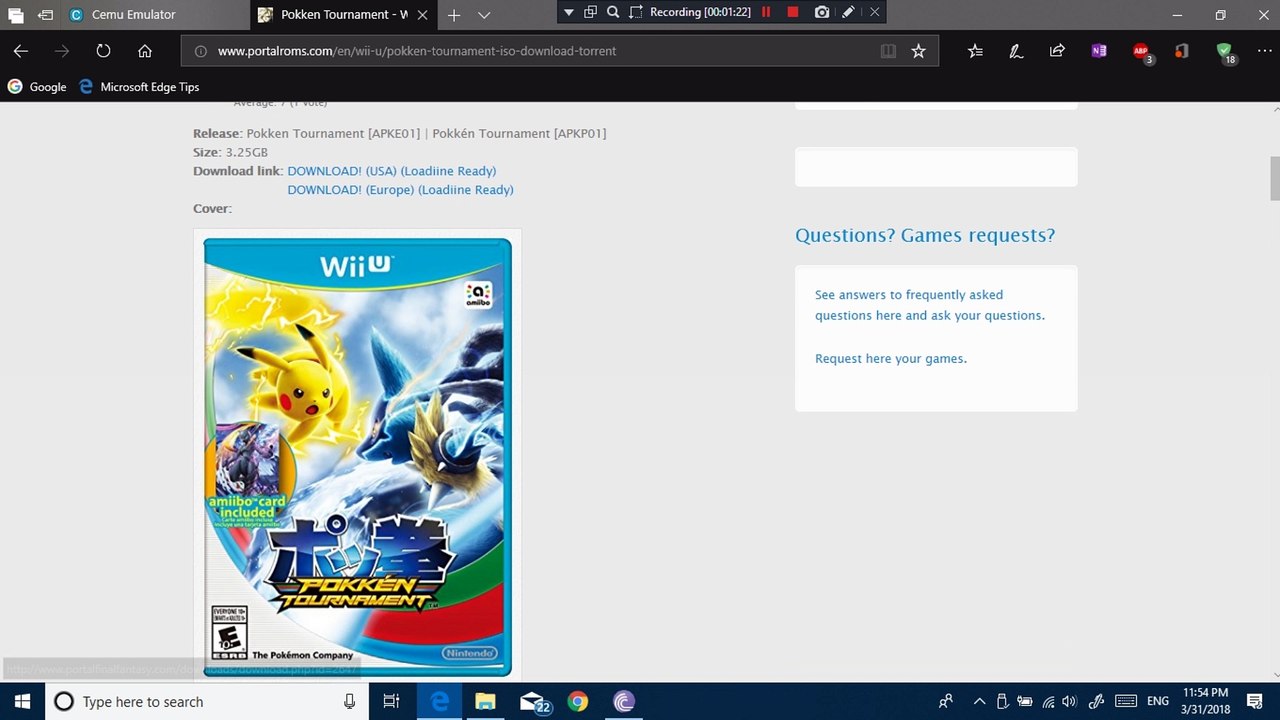The height and width of the screenshot is (720, 1280).
Task: Take a screenshot with camera icon
Action: [x=821, y=12]
